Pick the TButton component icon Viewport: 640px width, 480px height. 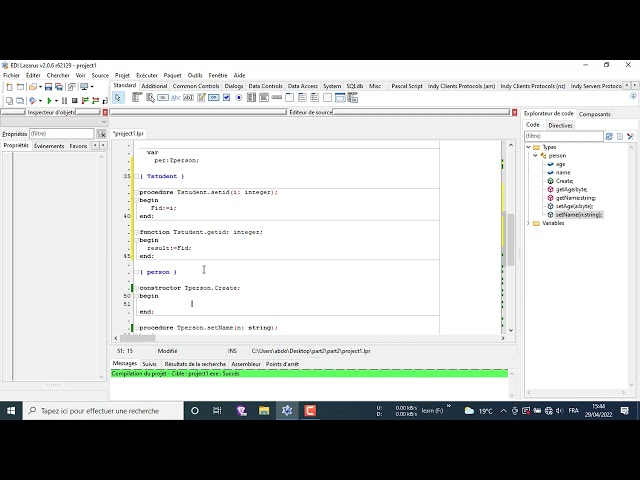click(163, 98)
